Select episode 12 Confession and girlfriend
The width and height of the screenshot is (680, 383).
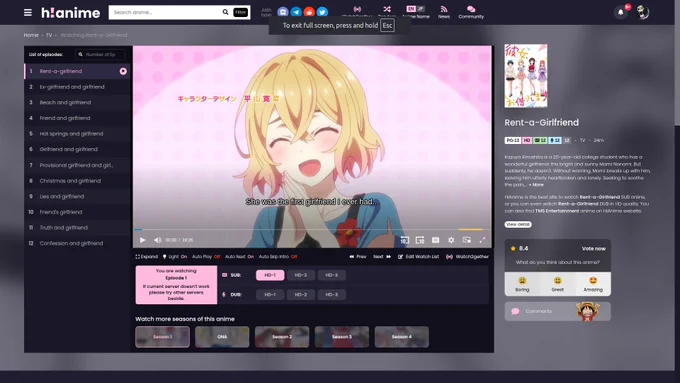[x=77, y=243]
